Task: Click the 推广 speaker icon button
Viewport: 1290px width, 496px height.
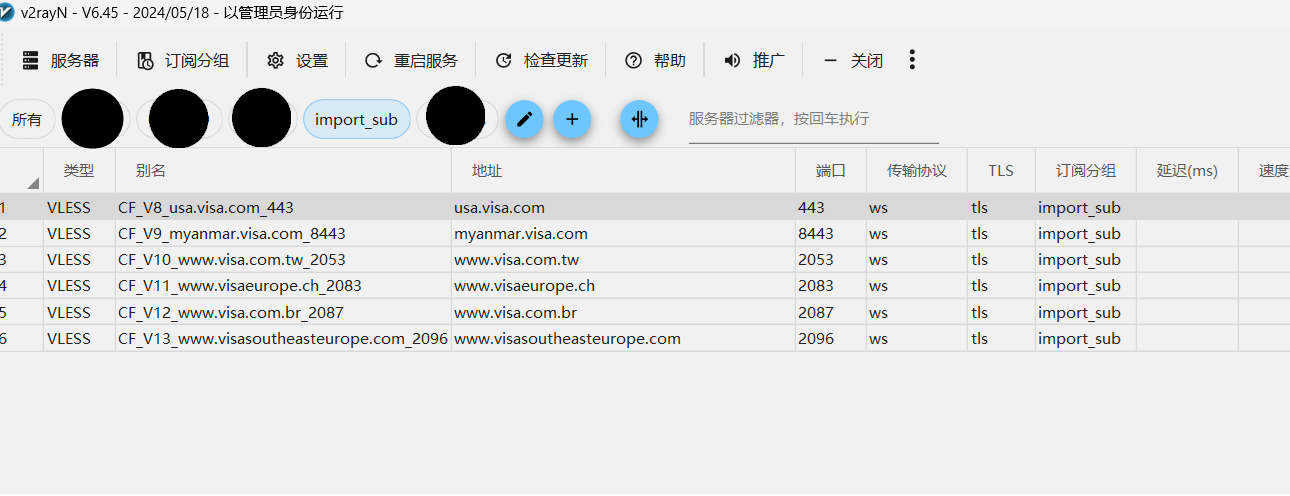Action: [x=755, y=61]
